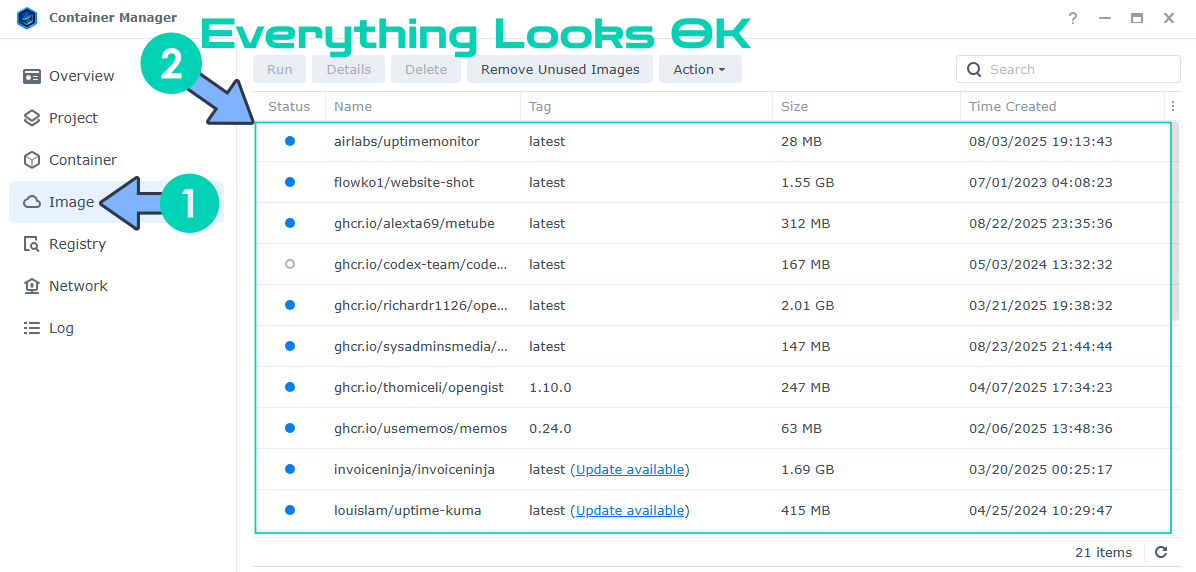Open the Log section
This screenshot has height=572, width=1196.
coord(116,328)
